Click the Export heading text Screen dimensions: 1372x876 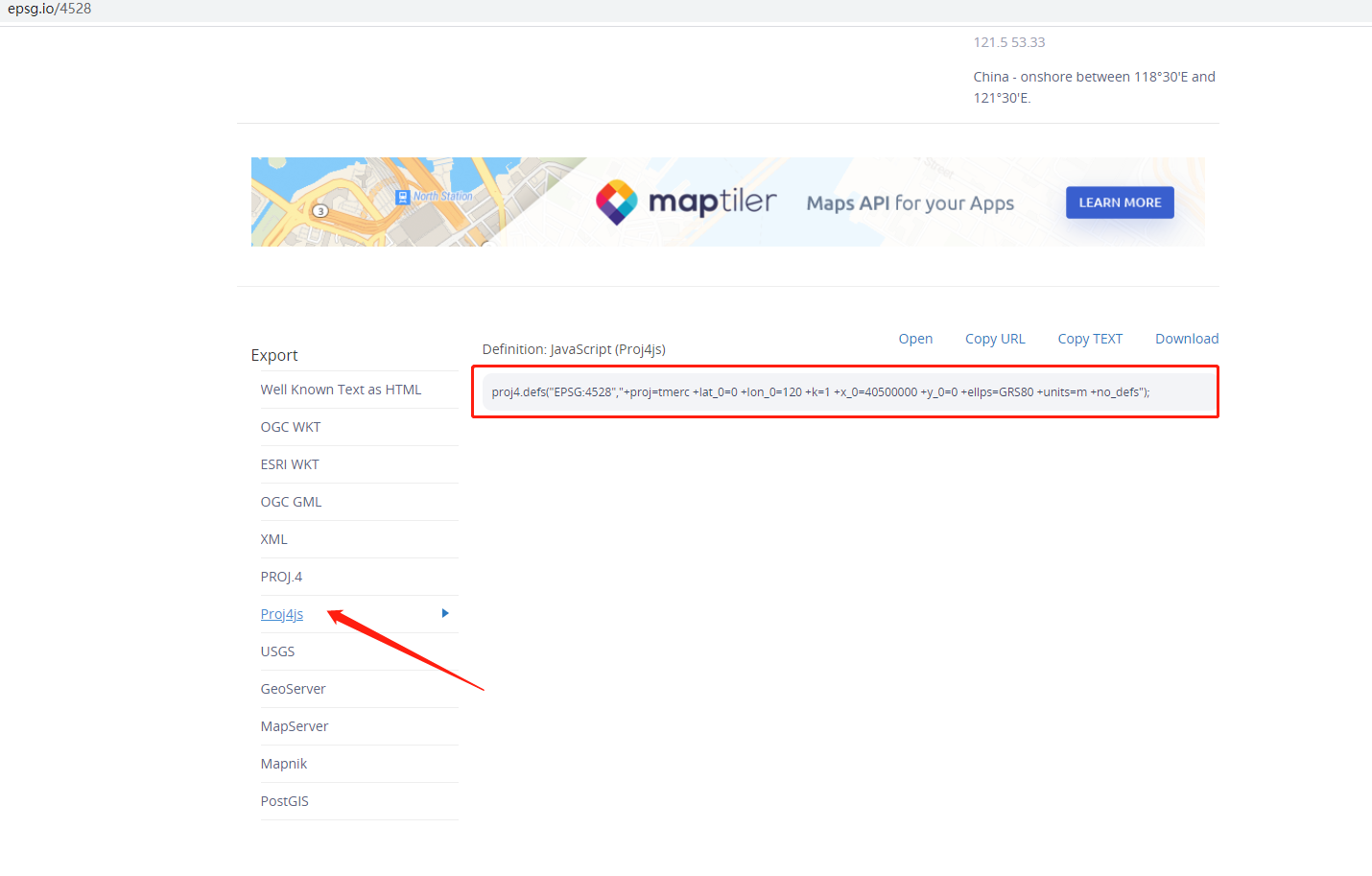(274, 355)
